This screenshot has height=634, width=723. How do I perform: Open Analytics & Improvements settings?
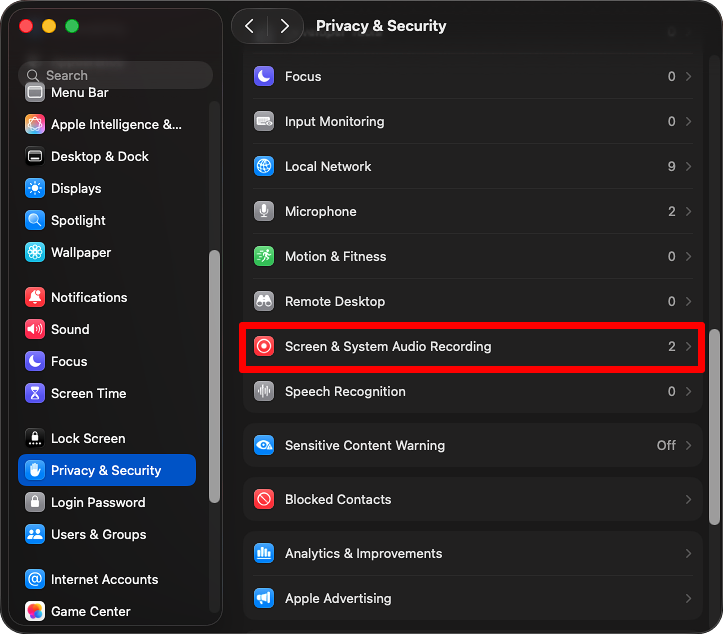click(473, 553)
